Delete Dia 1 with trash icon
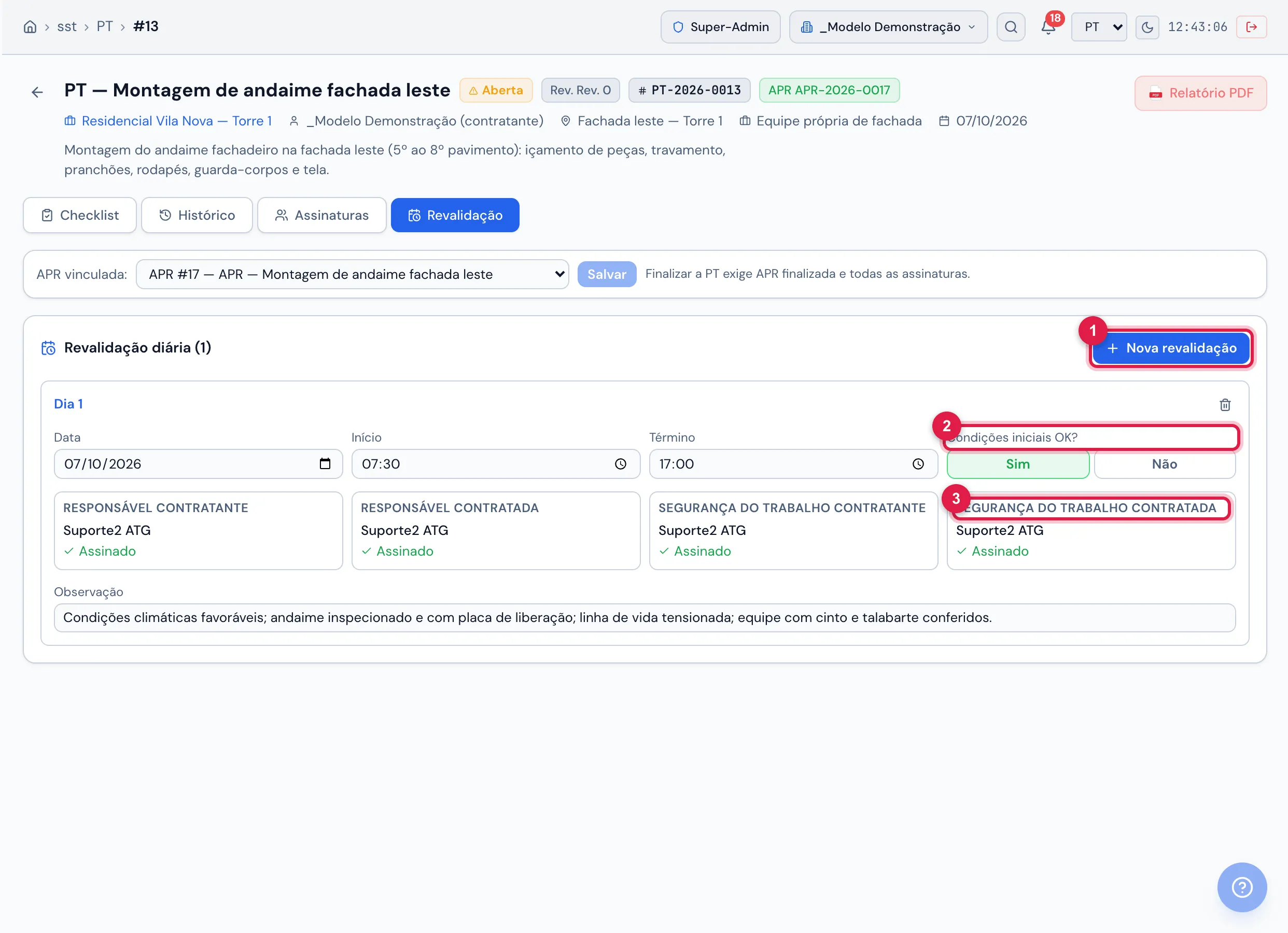Screen dimensions: 1288x933 pyautogui.click(x=1225, y=405)
